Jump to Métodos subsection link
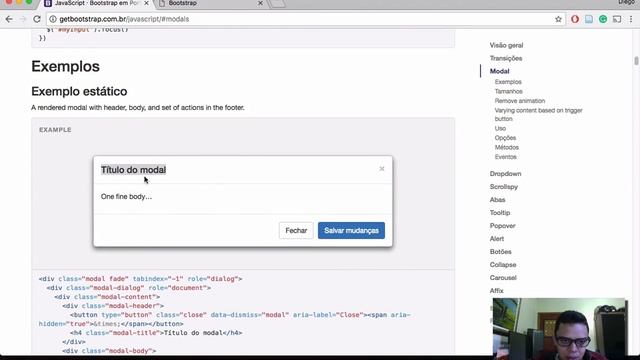640x360 pixels. click(x=507, y=147)
